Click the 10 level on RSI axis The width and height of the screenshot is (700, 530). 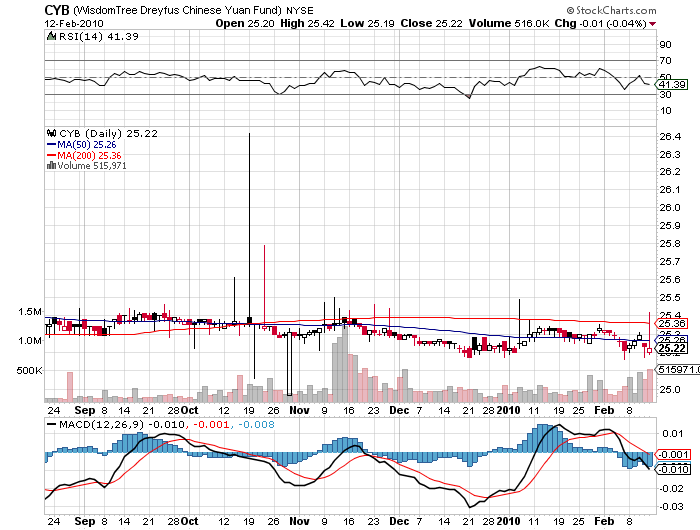pos(665,110)
